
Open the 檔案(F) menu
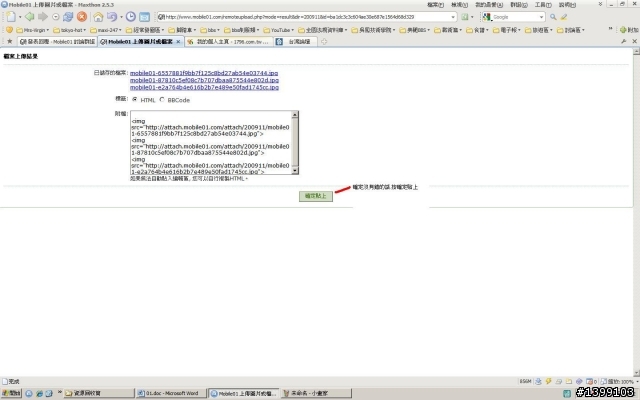(435, 5)
